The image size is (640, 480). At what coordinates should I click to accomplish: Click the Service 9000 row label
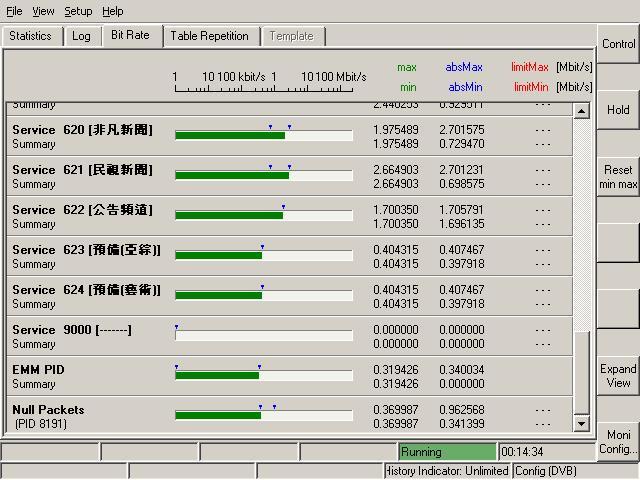click(x=71, y=330)
